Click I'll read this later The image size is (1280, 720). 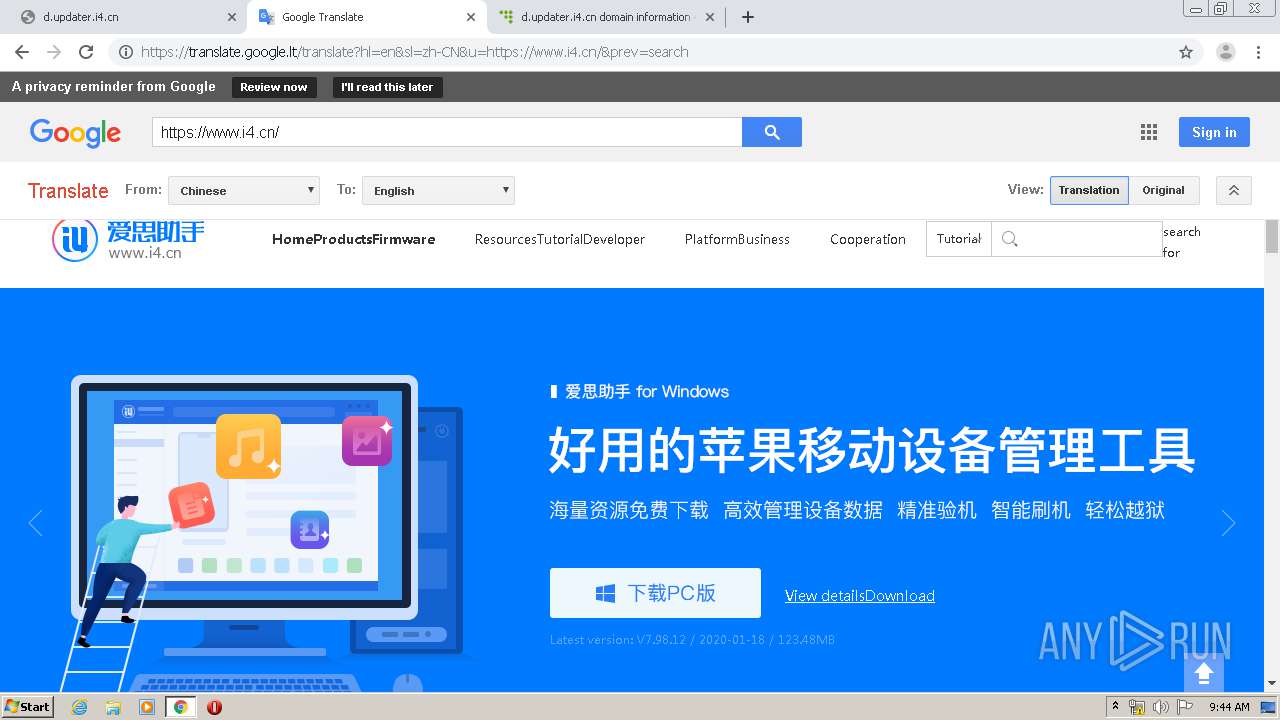[x=387, y=87]
